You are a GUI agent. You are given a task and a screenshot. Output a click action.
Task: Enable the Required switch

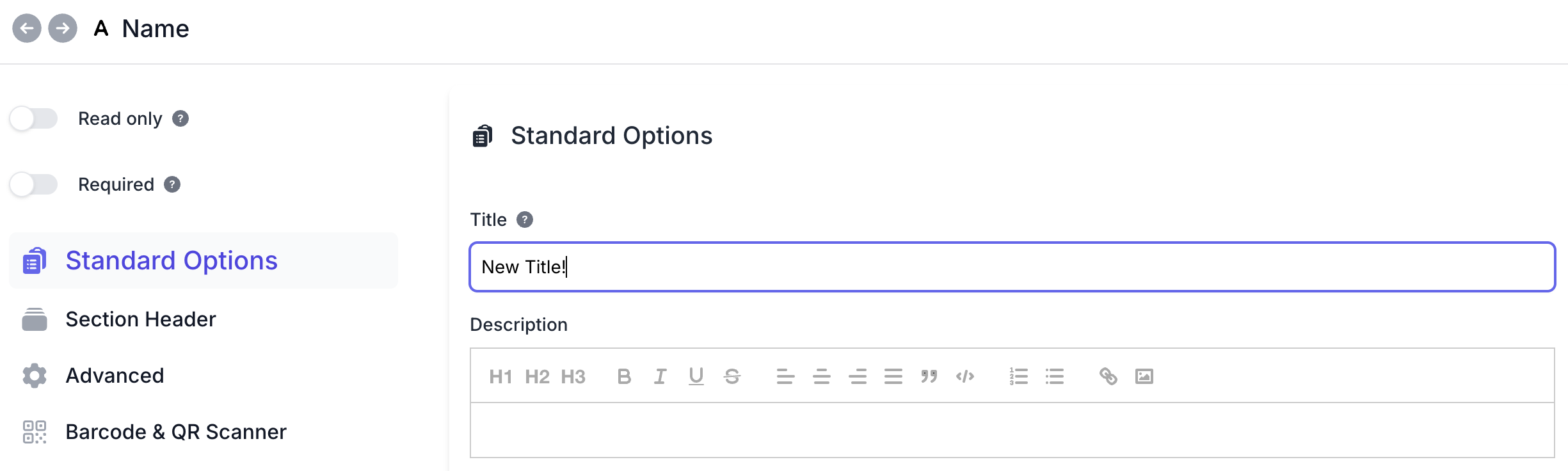point(34,184)
